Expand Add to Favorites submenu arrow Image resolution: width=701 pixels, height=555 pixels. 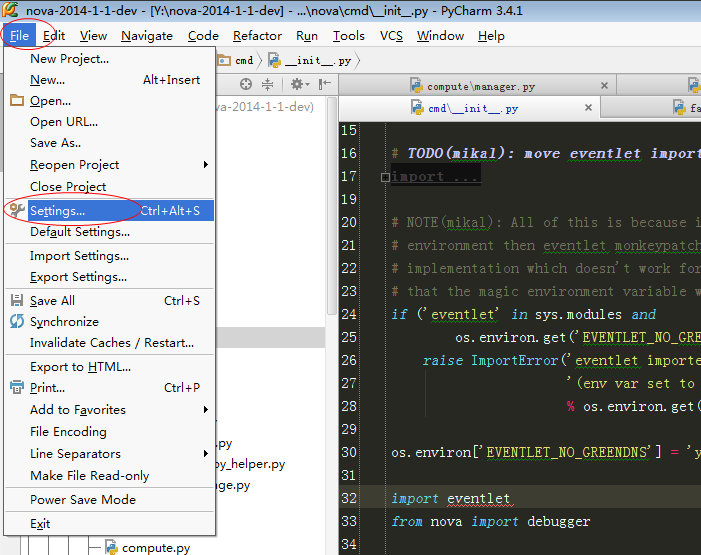point(206,410)
